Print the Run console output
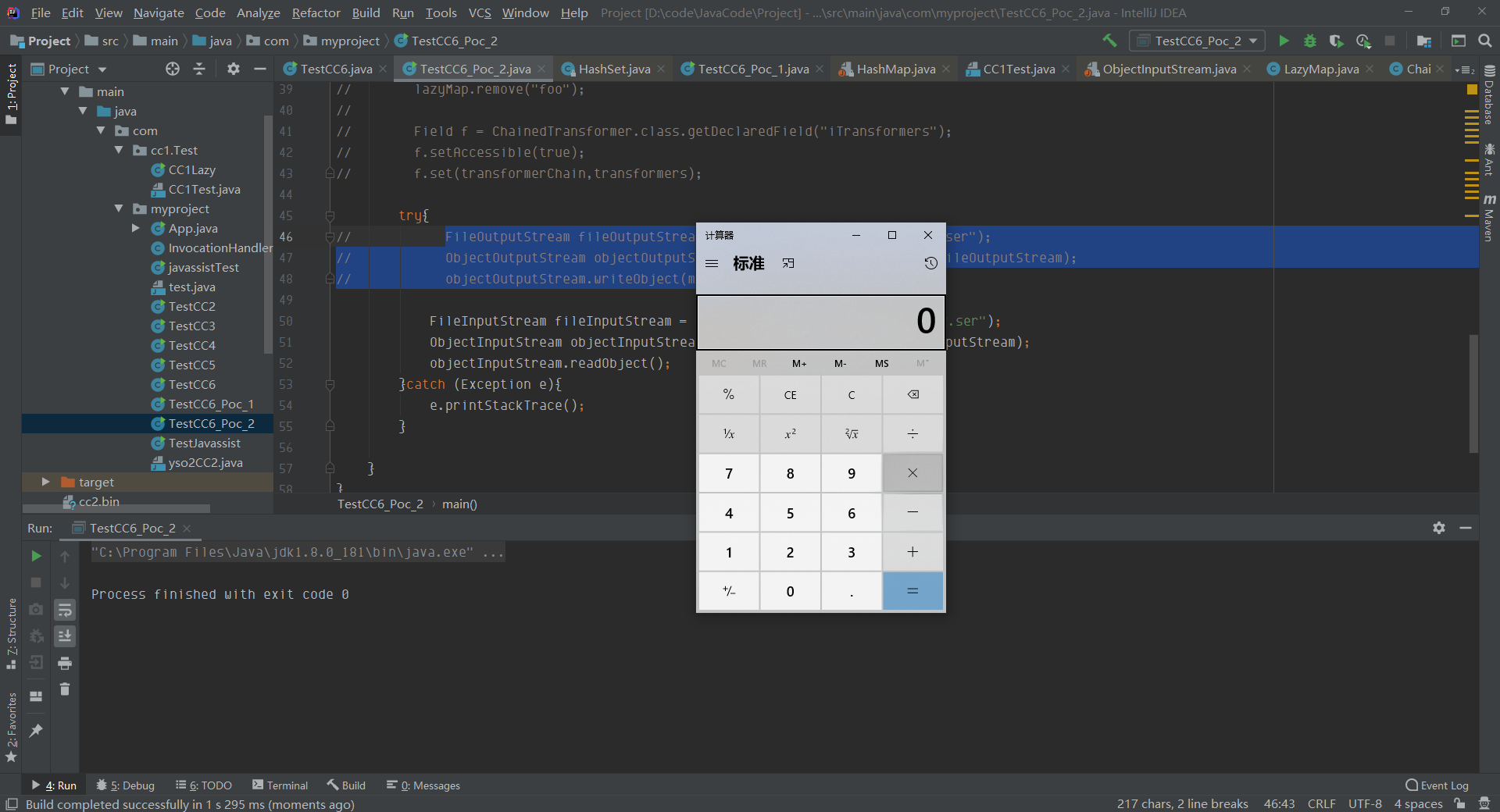This screenshot has height=812, width=1500. pos(65,663)
